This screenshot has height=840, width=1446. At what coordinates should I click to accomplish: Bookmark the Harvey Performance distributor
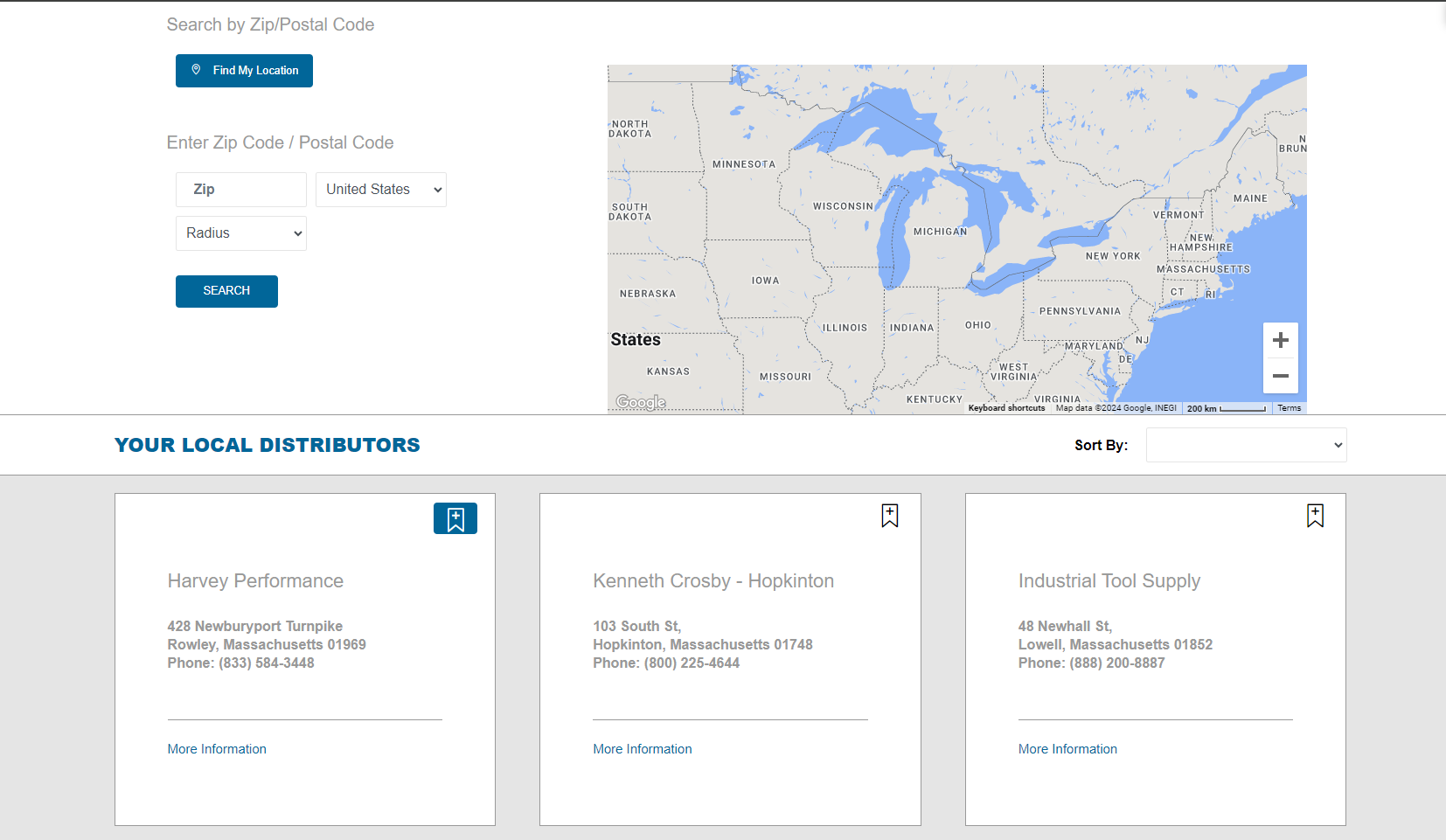pyautogui.click(x=455, y=518)
